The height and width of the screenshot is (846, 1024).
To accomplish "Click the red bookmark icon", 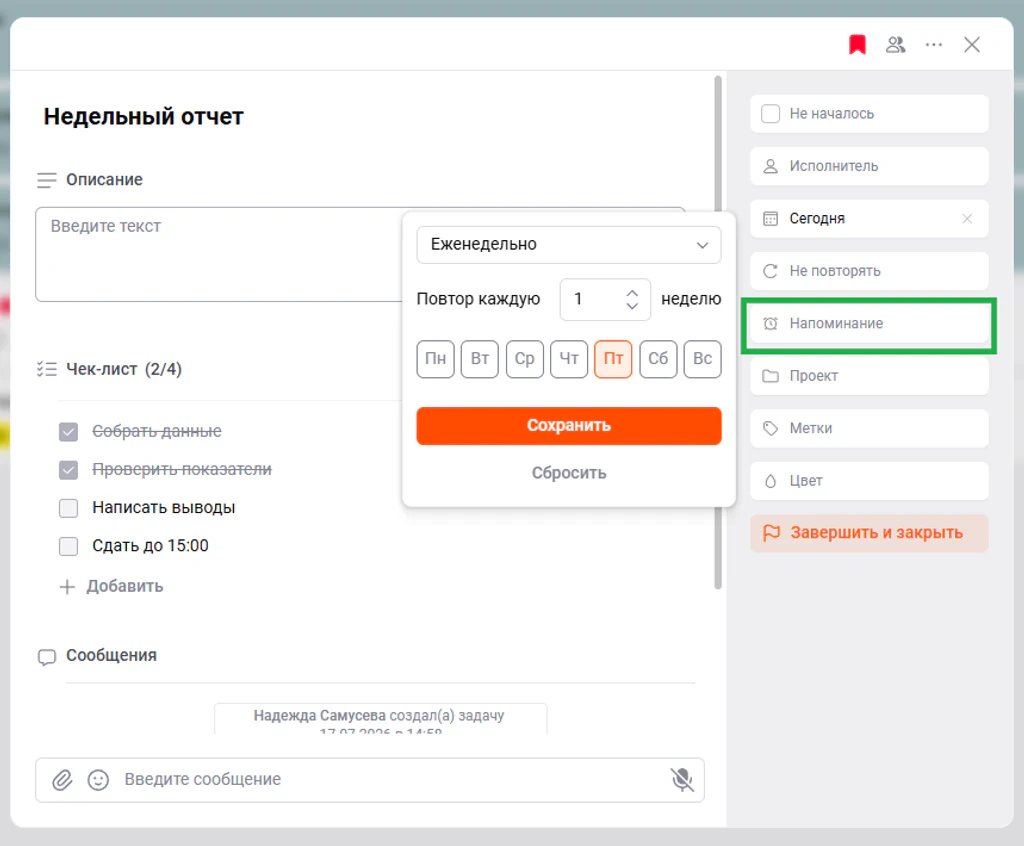I will point(857,44).
